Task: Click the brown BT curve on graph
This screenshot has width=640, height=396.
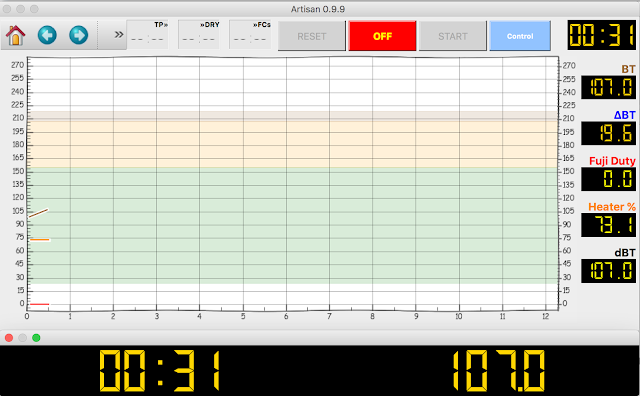Action: click(x=38, y=213)
